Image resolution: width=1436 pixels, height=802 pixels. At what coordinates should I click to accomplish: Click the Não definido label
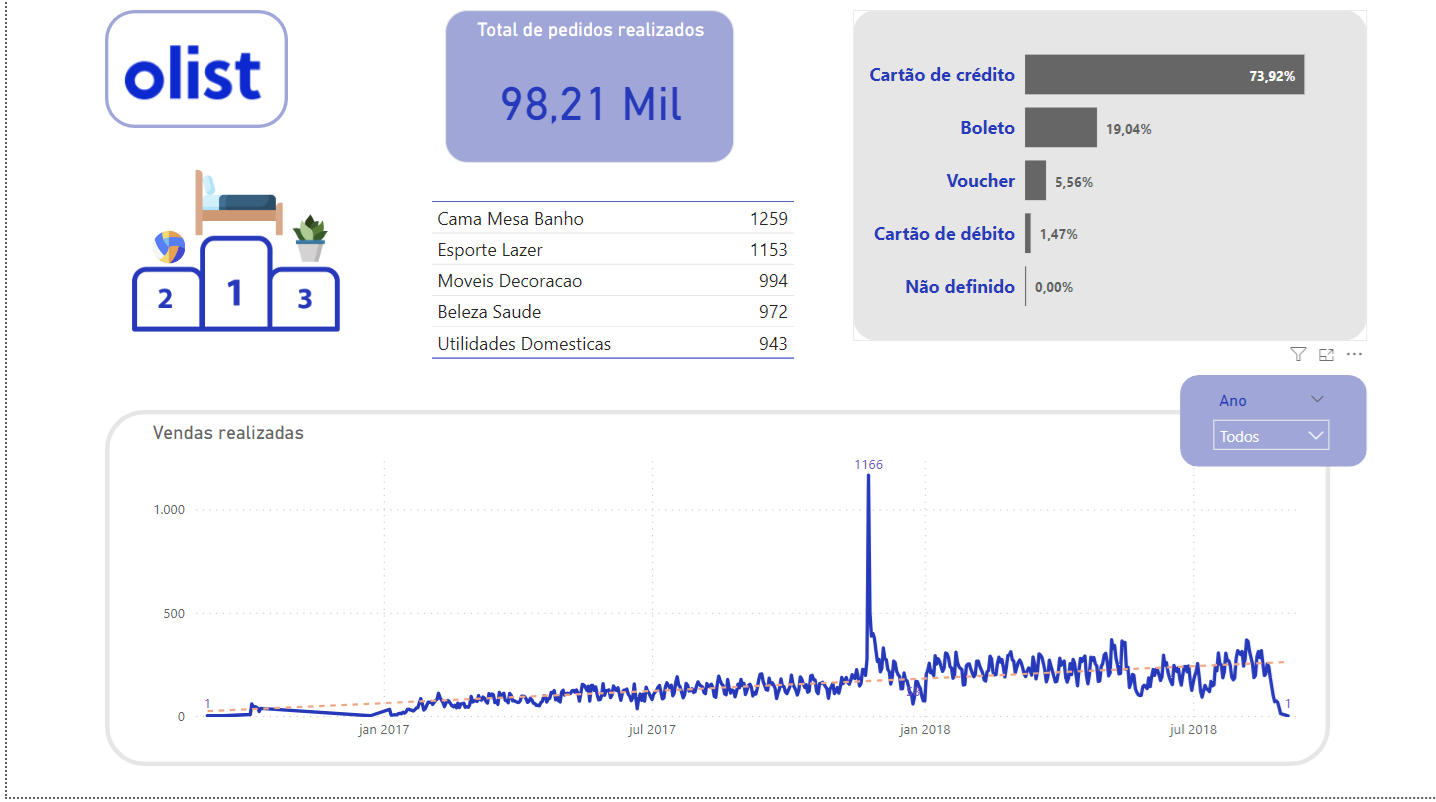coord(960,287)
